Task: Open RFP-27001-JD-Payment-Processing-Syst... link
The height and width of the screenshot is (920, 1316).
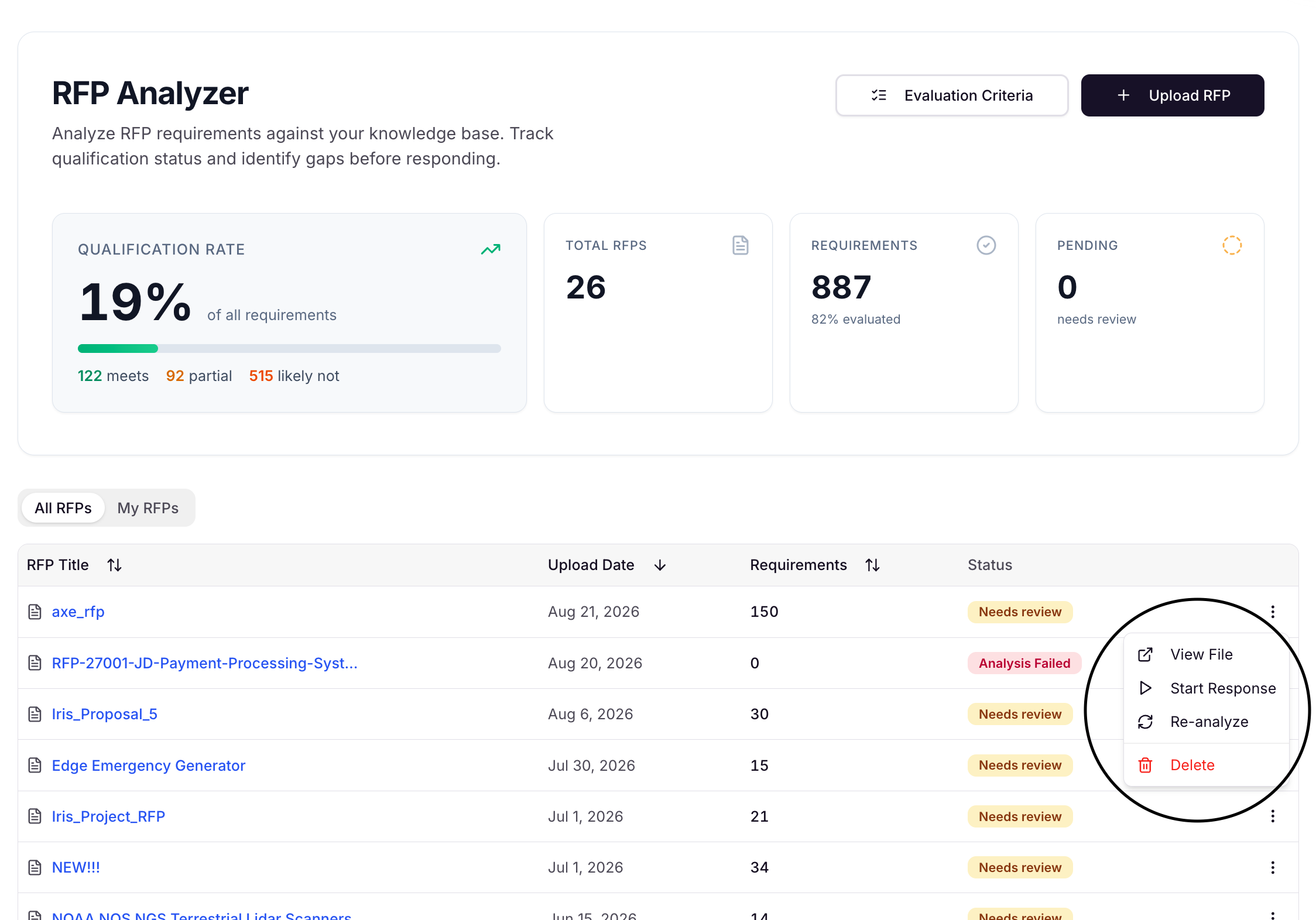Action: pos(204,663)
